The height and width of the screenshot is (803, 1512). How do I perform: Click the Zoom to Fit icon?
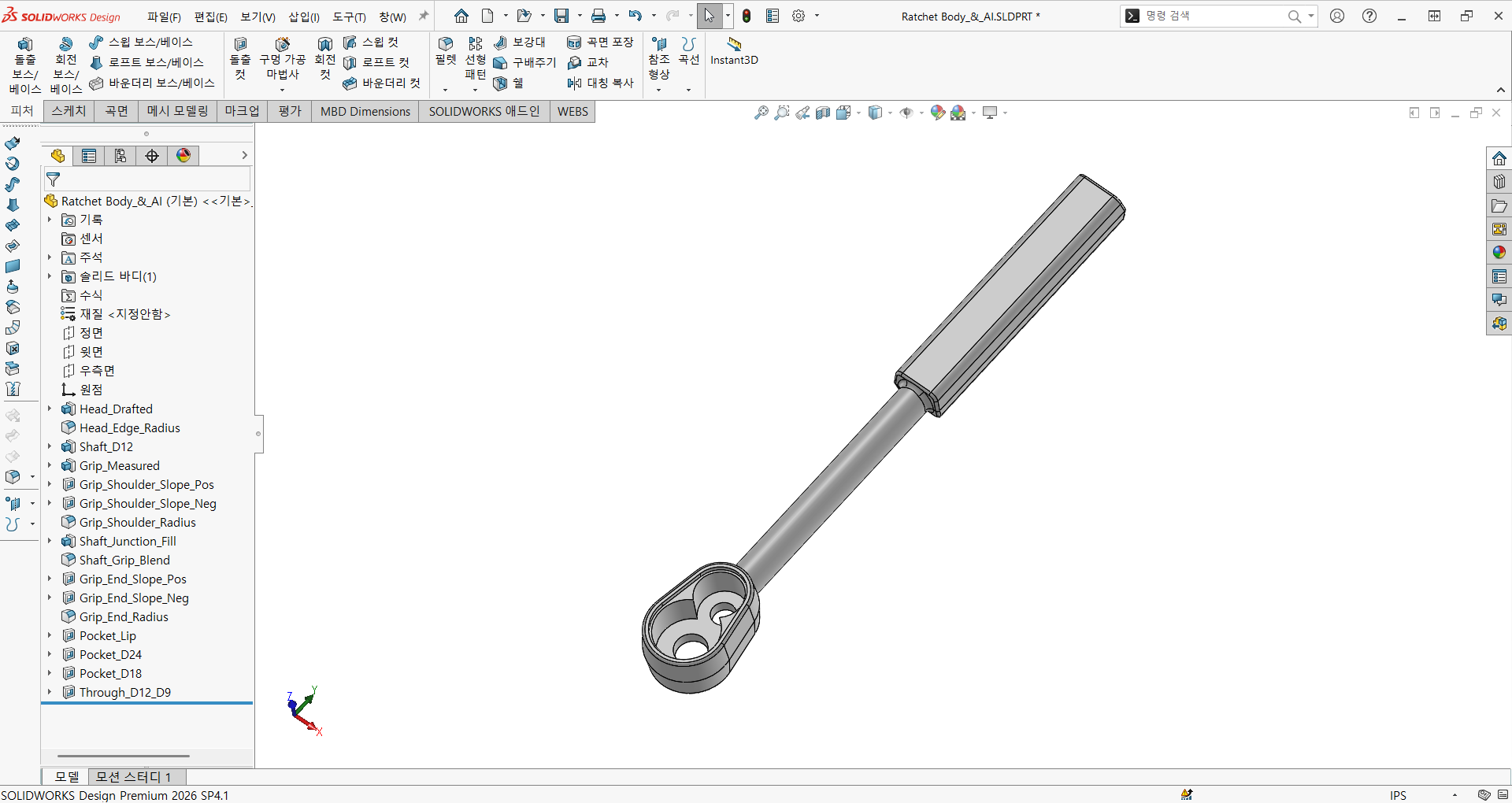[x=762, y=113]
